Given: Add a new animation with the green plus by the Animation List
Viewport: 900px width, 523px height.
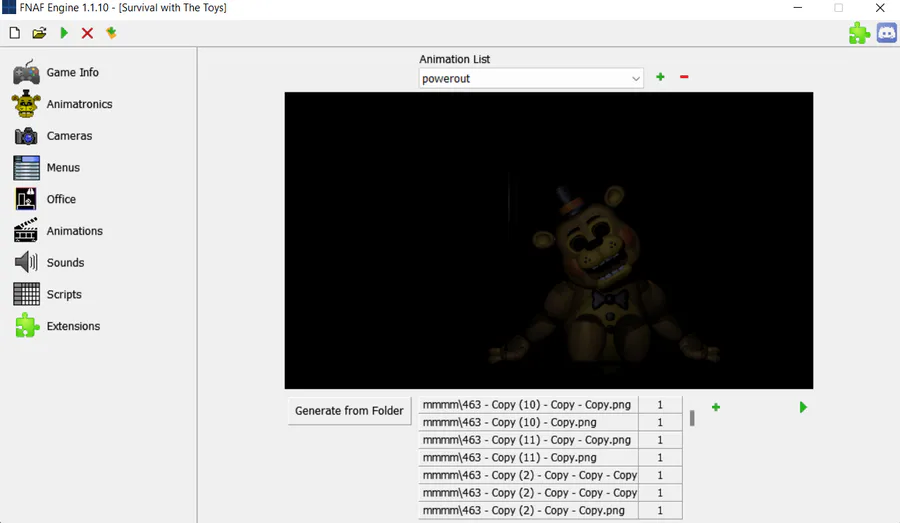Looking at the screenshot, I should [660, 77].
